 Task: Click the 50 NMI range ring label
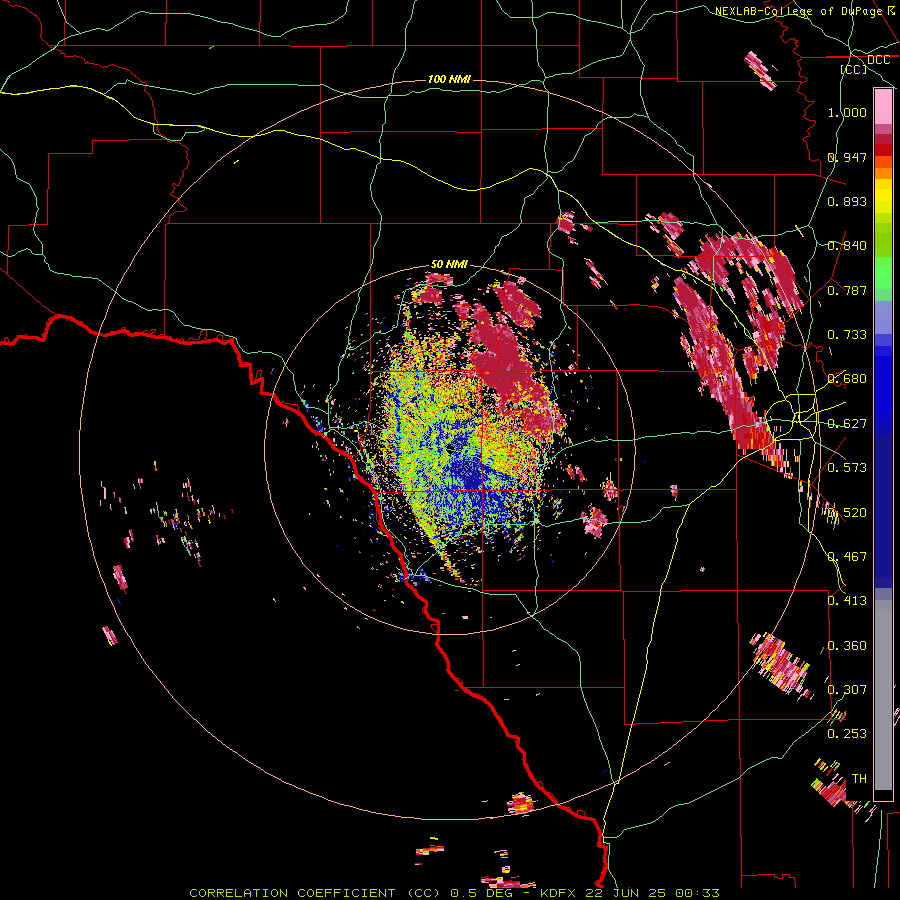[449, 264]
